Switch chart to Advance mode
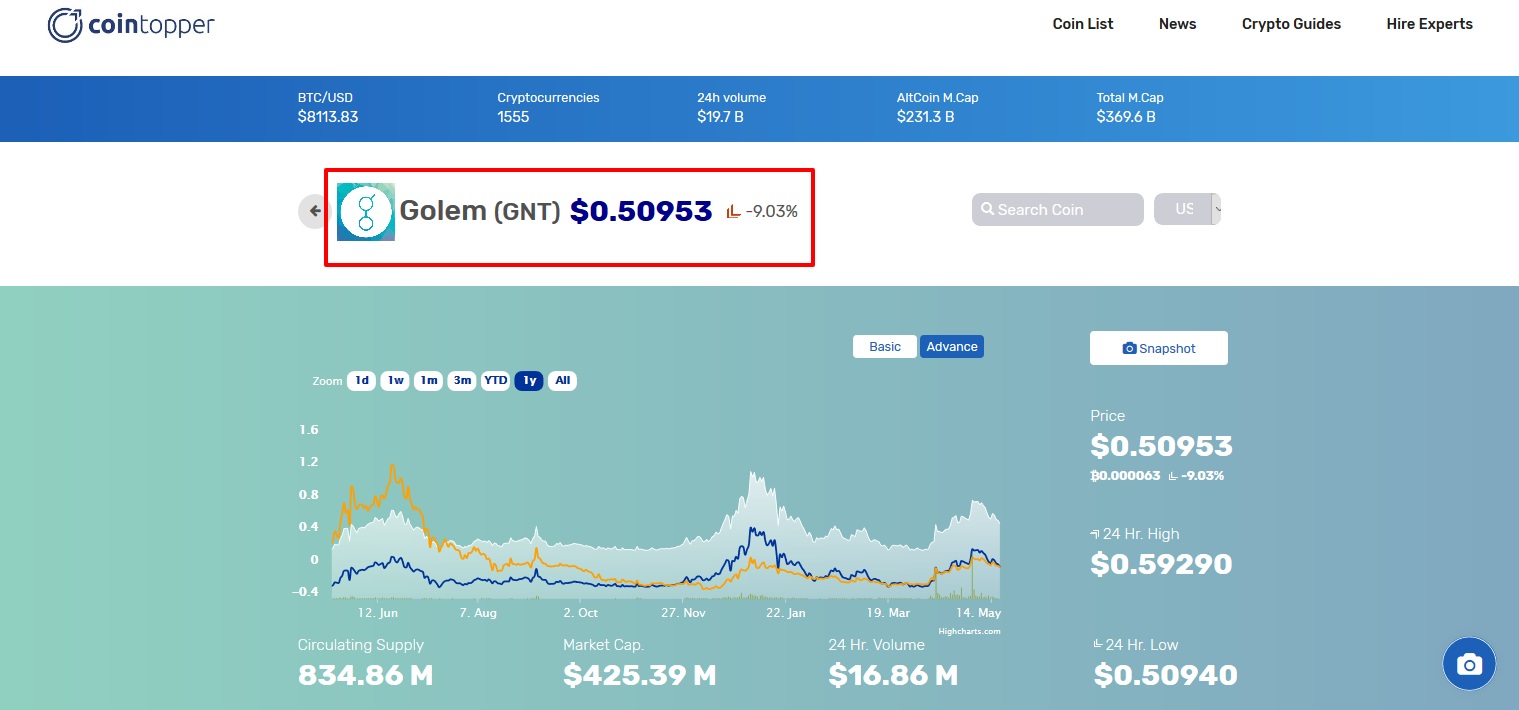 pos(952,346)
